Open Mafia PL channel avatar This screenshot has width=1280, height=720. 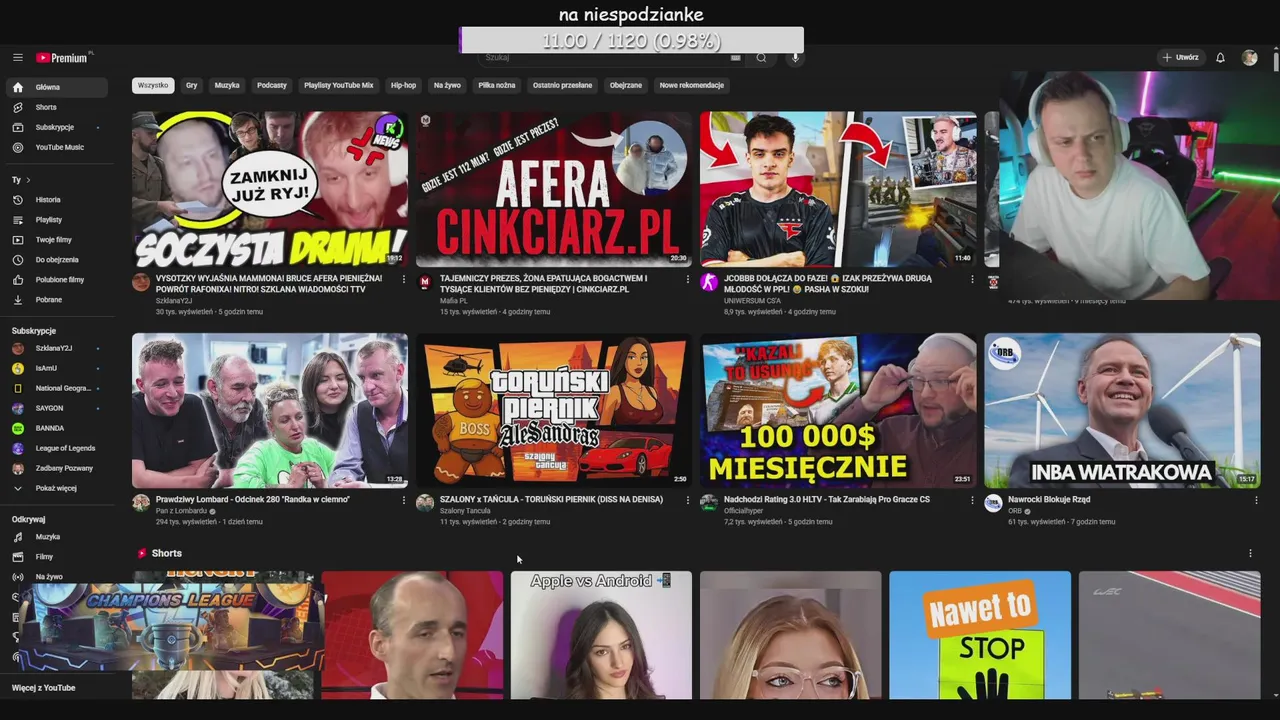425,283
